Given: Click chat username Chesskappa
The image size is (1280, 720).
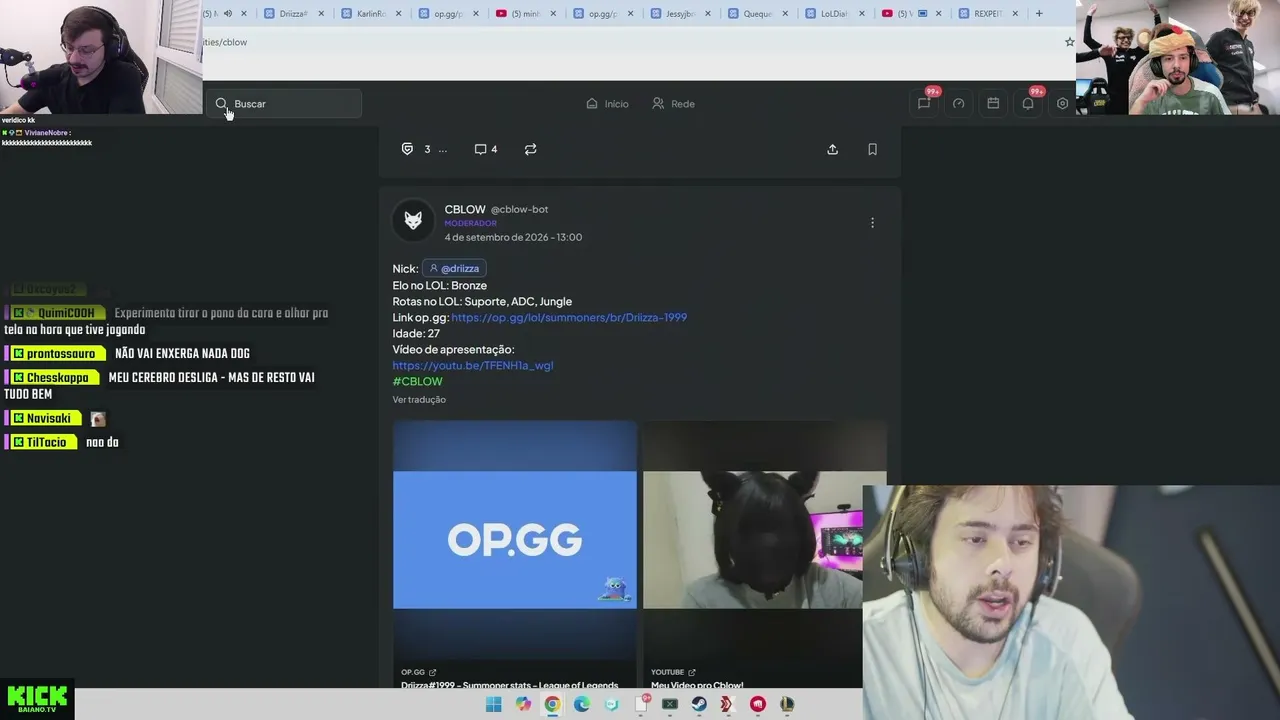Looking at the screenshot, I should (x=57, y=378).
